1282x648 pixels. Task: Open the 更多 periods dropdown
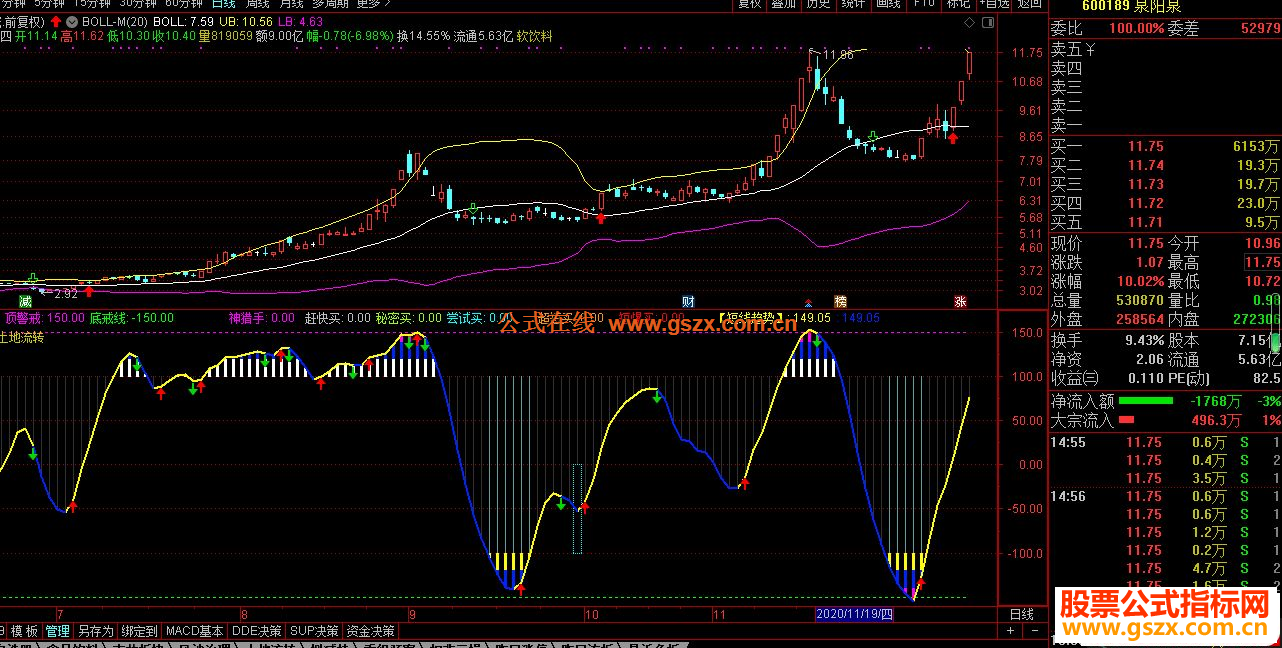click(x=372, y=4)
